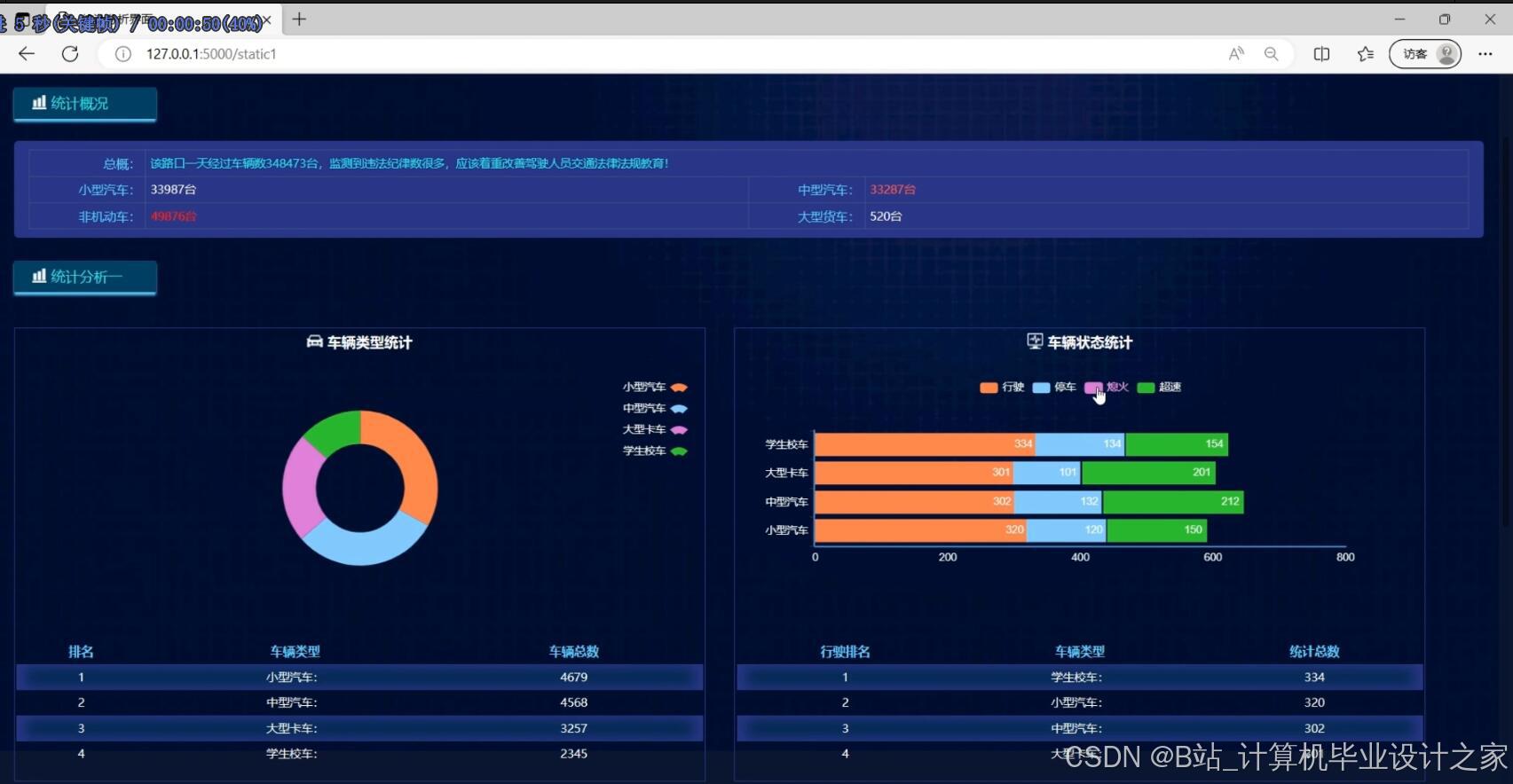Click the 排名 column header
This screenshot has width=1513, height=784.
point(81,652)
